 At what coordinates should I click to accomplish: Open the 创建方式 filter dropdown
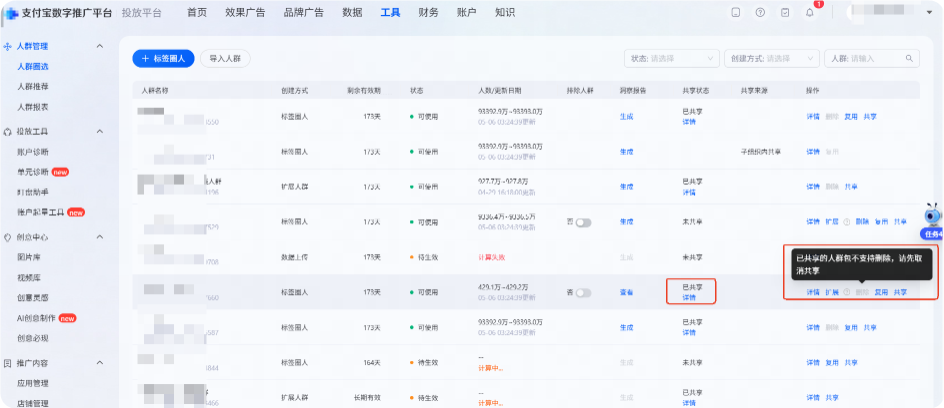[772, 58]
